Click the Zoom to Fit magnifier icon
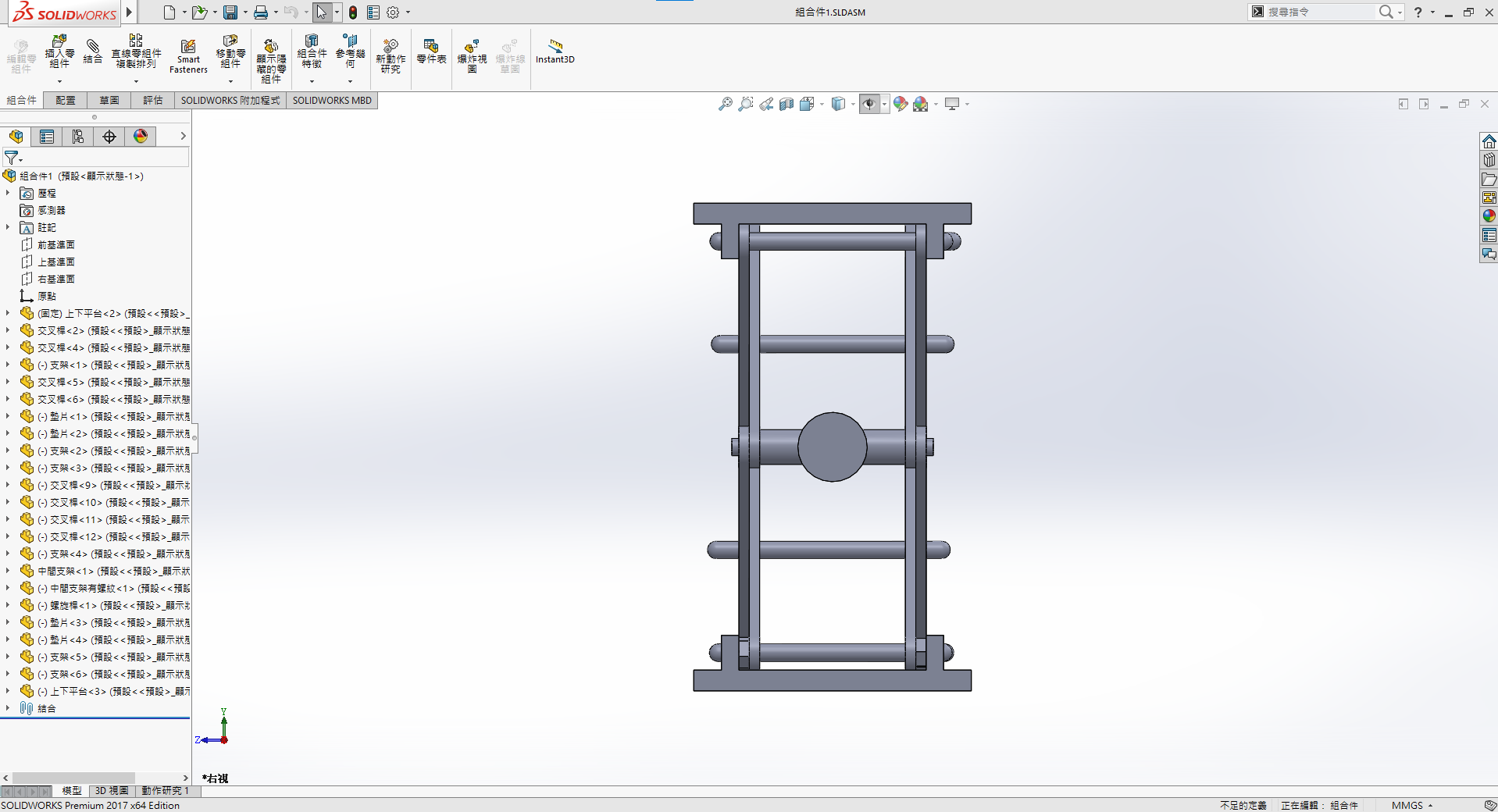This screenshot has width=1498, height=812. tap(726, 104)
